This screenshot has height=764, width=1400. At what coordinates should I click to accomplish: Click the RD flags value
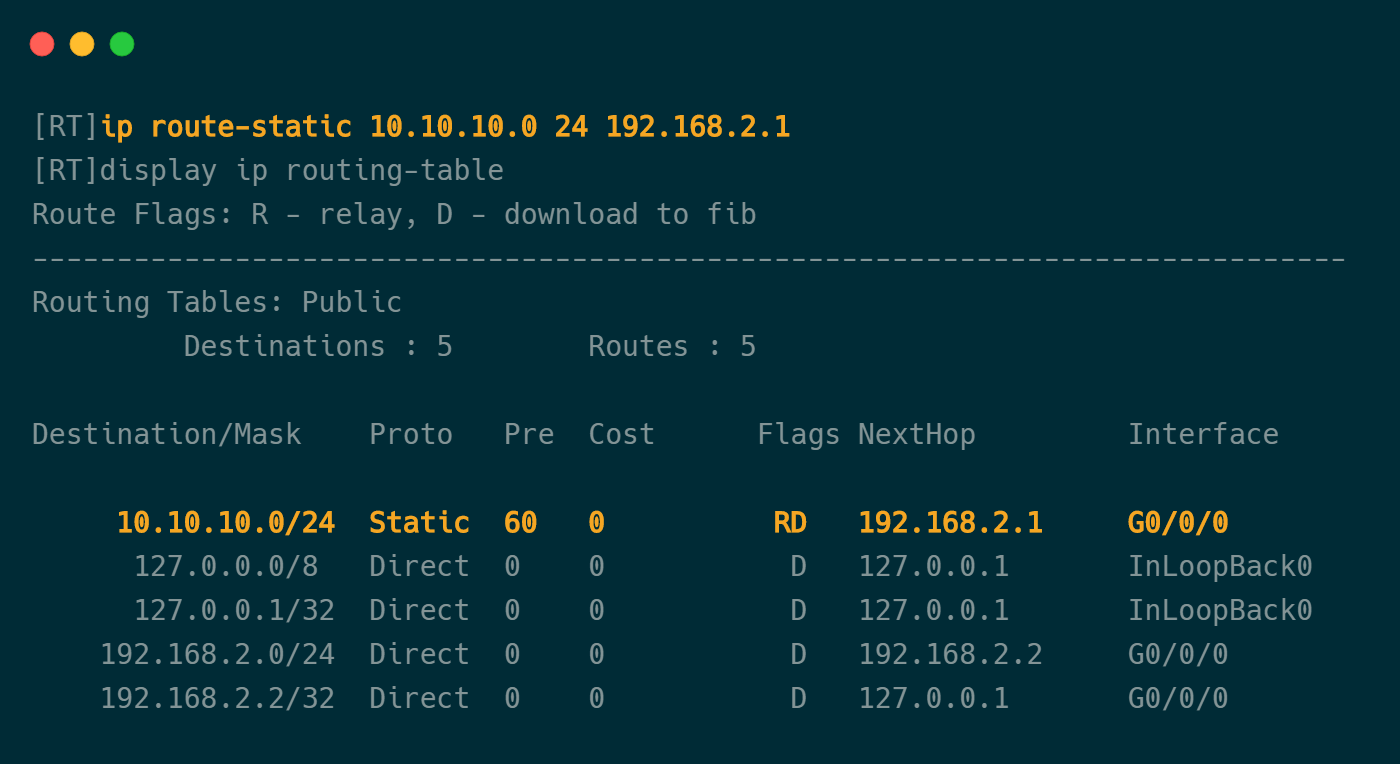790,523
